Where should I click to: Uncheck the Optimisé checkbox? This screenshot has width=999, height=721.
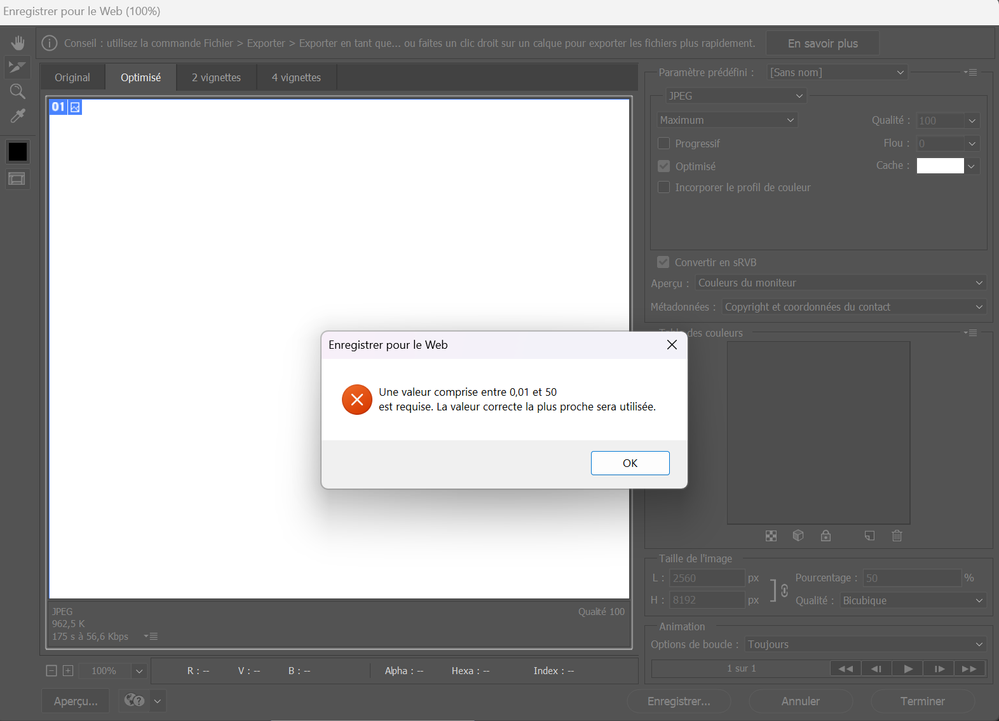[664, 166]
